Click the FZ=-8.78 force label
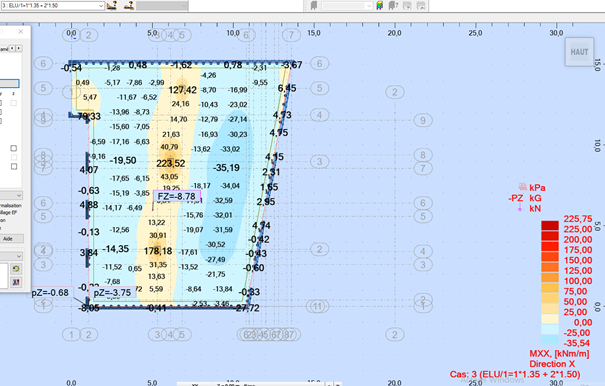Viewport: 605px width, 386px height. [177, 196]
